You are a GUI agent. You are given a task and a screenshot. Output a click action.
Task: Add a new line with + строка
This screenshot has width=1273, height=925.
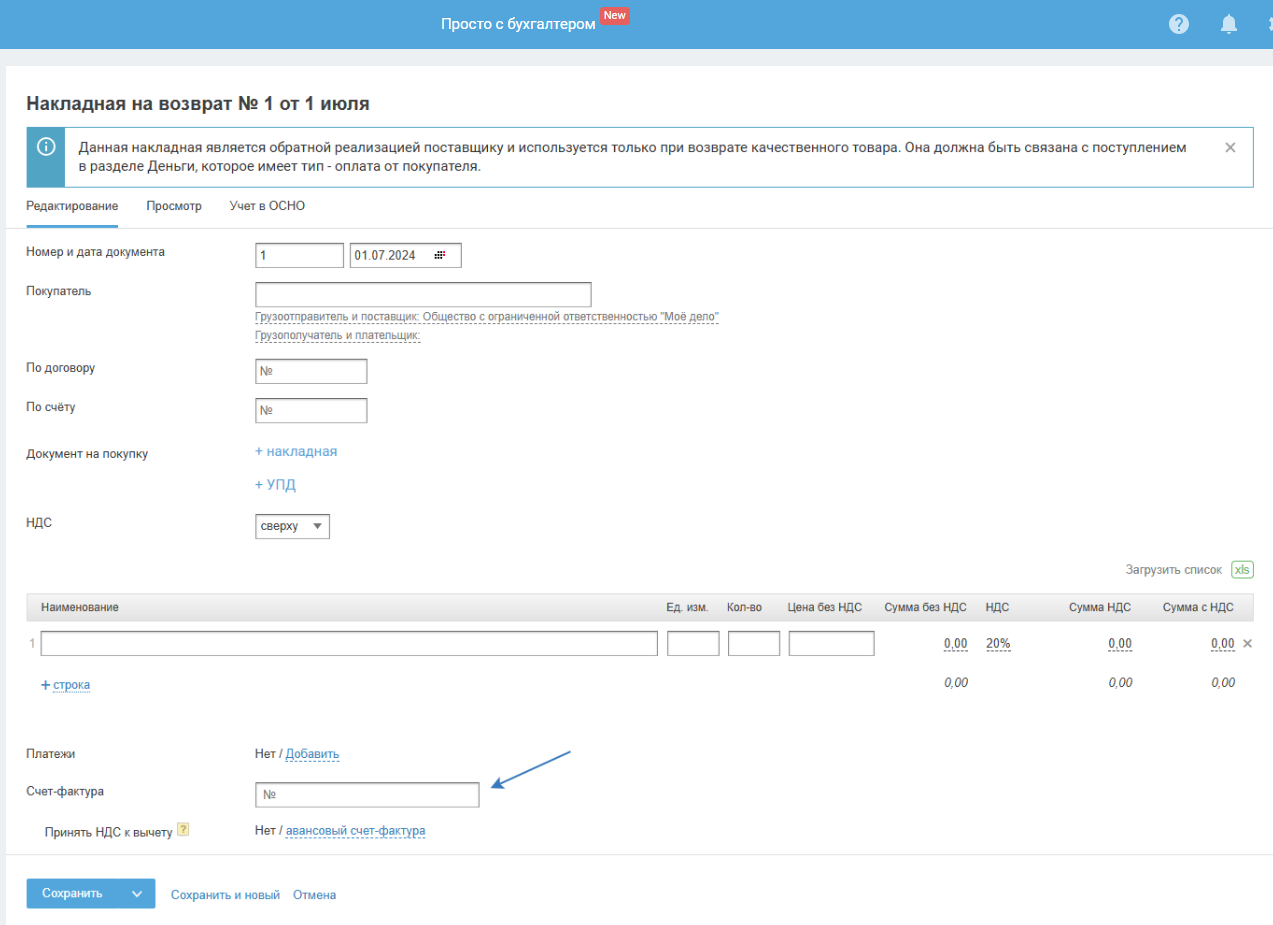click(x=66, y=685)
